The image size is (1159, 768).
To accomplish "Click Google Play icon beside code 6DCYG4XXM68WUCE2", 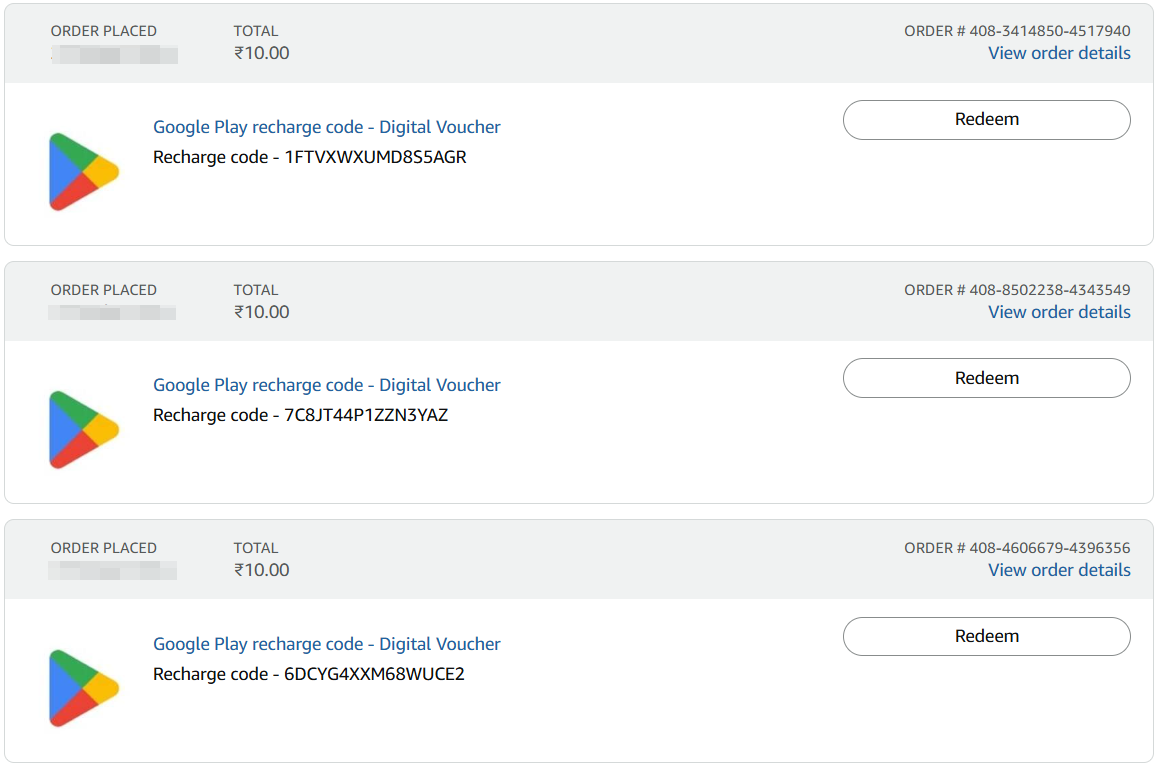I will coord(84,688).
